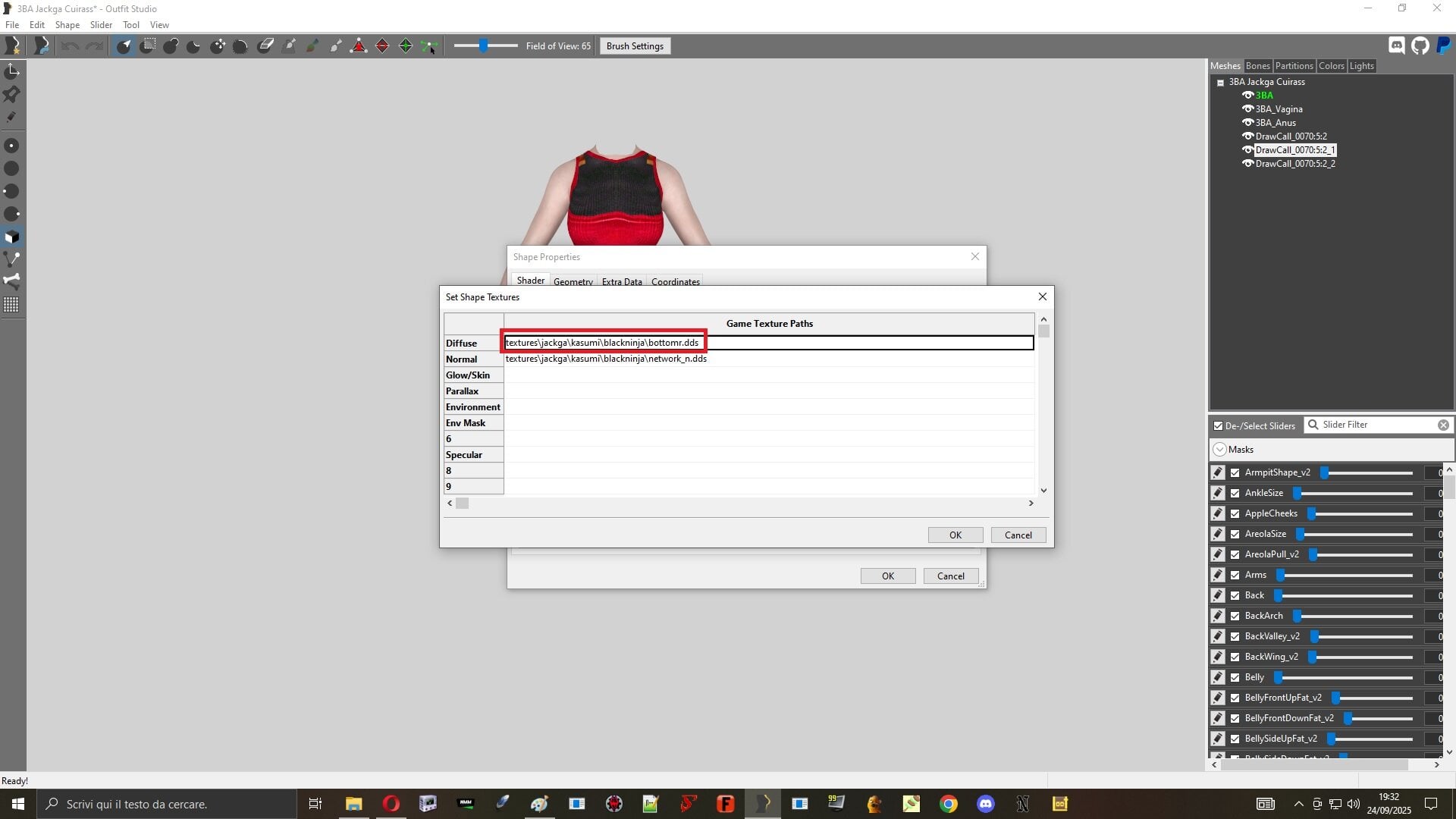The height and width of the screenshot is (819, 1456).
Task: Switch to the Bones tab
Action: point(1257,66)
